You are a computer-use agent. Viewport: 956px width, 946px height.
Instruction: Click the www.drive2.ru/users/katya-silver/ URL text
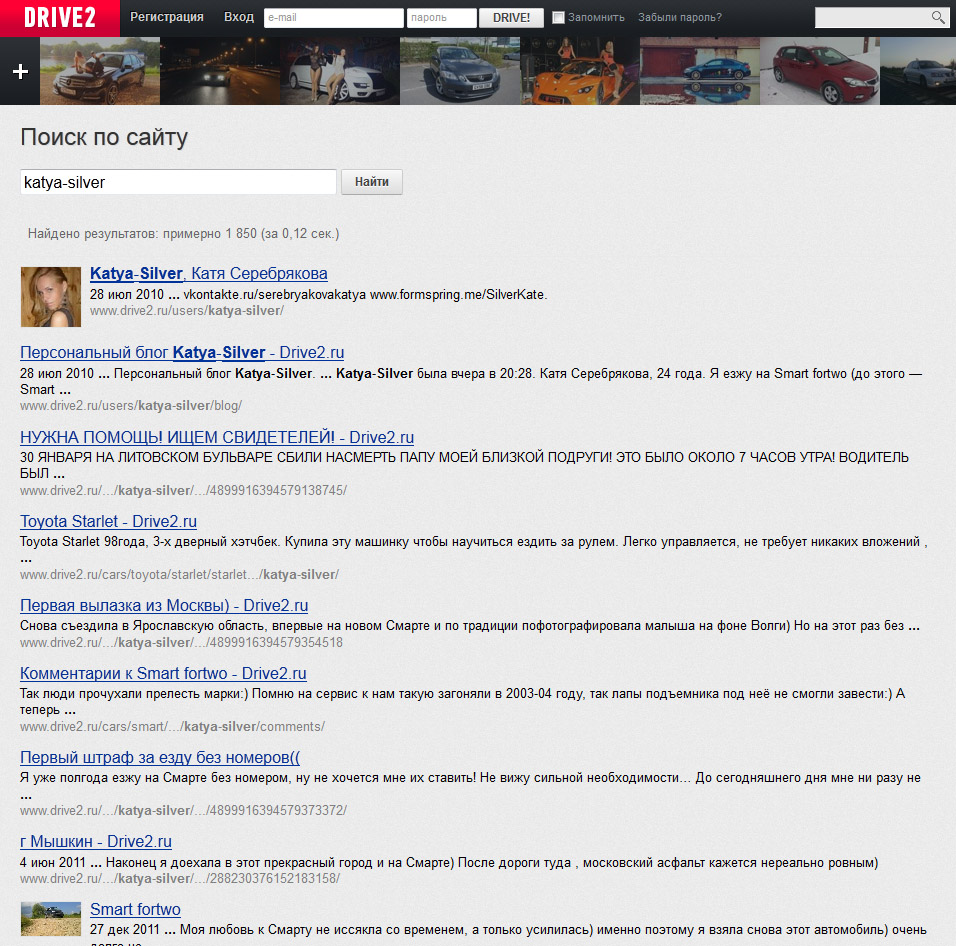pyautogui.click(x=187, y=311)
